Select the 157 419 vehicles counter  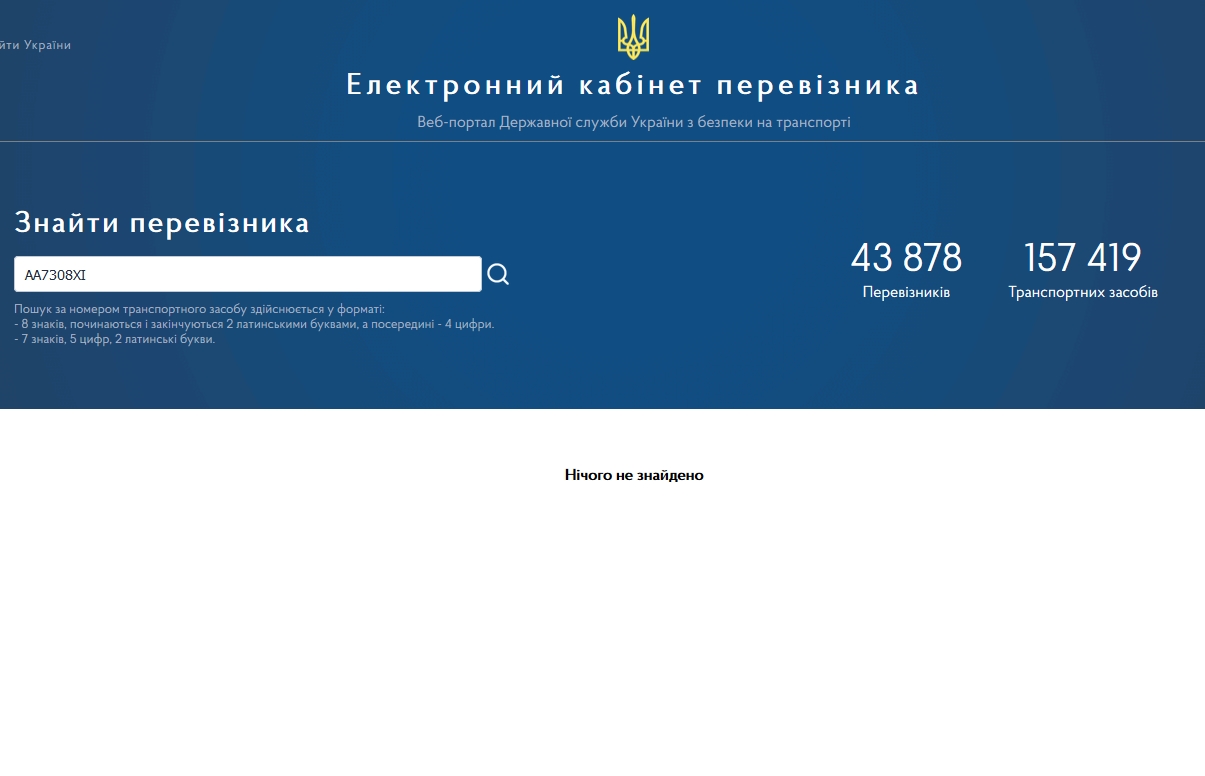[1083, 258]
